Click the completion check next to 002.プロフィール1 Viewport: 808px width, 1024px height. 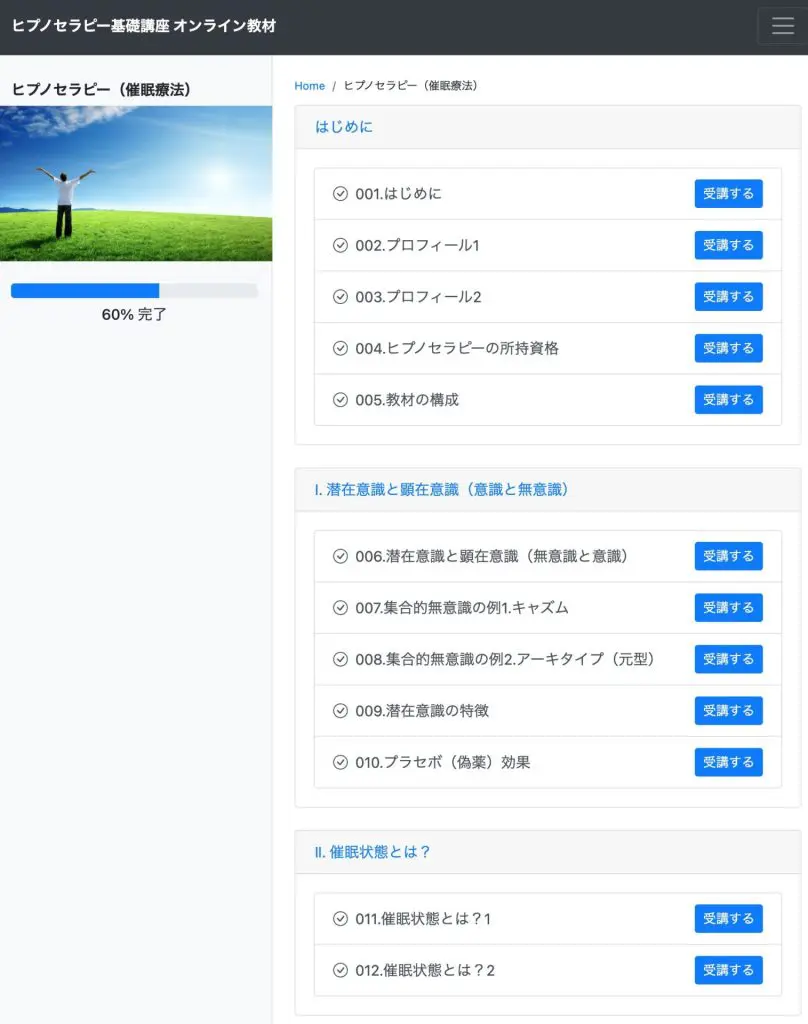point(340,245)
